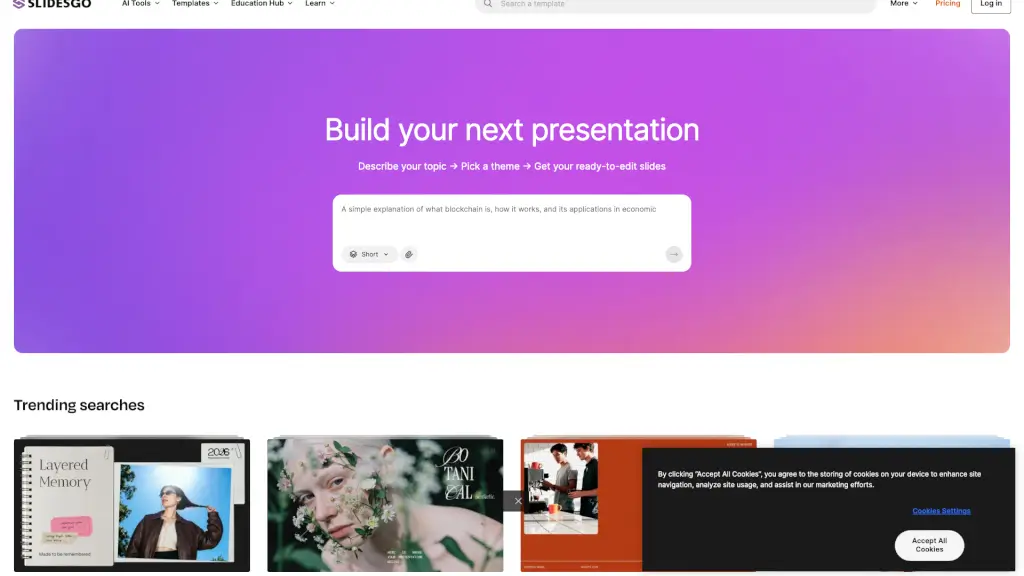Click the Slidesgo logo
This screenshot has height=576, width=1024.
click(52, 4)
